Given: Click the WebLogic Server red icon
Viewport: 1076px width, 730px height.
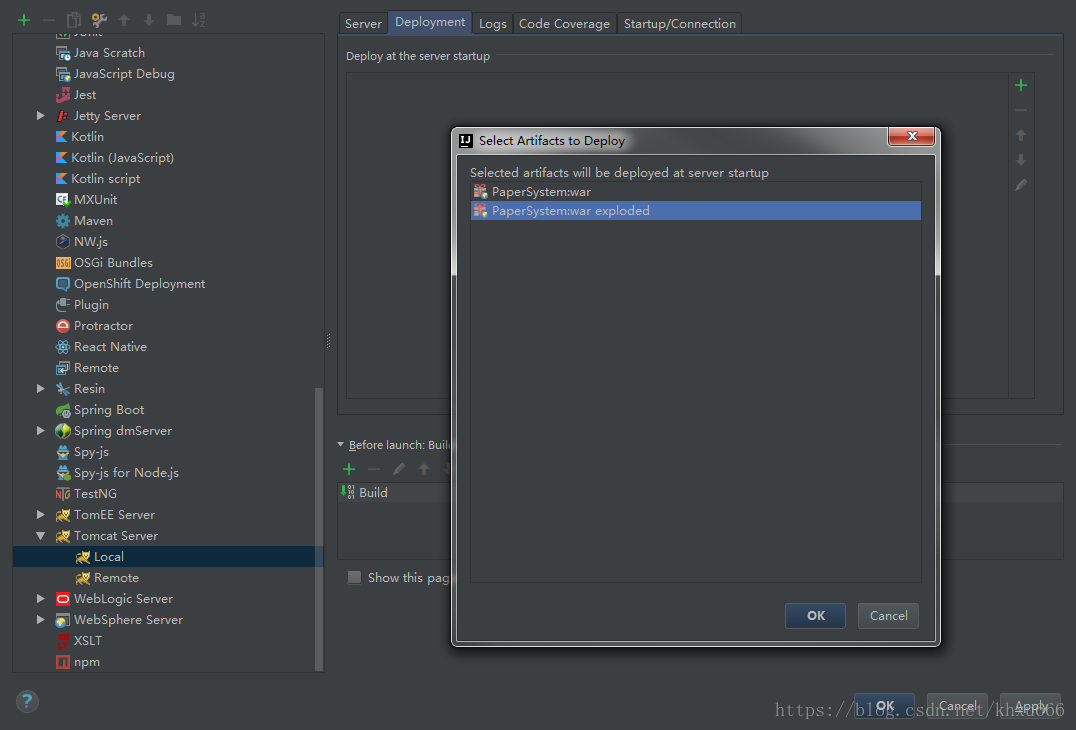Looking at the screenshot, I should click(x=62, y=599).
